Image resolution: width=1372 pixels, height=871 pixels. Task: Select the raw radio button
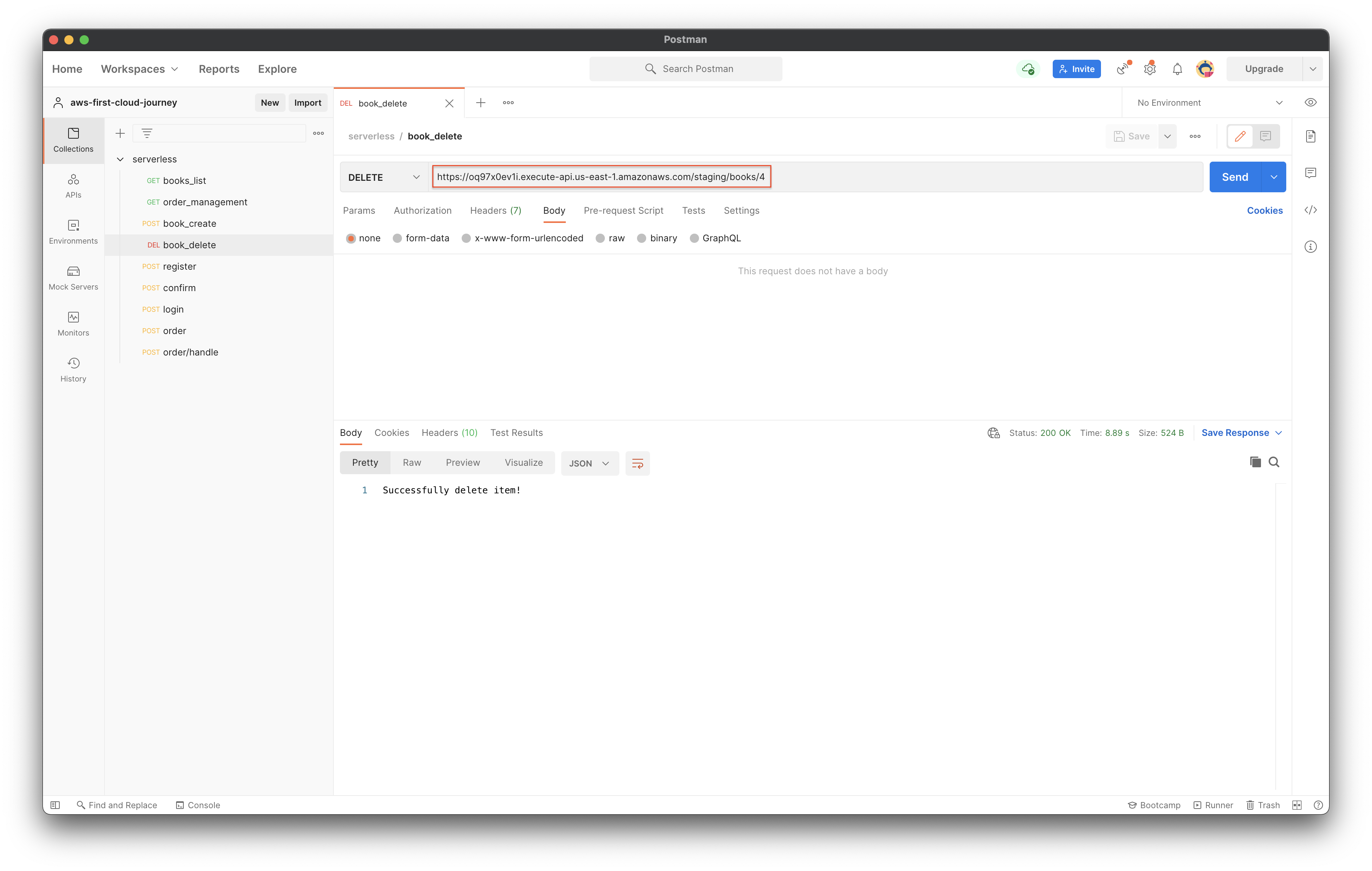601,238
